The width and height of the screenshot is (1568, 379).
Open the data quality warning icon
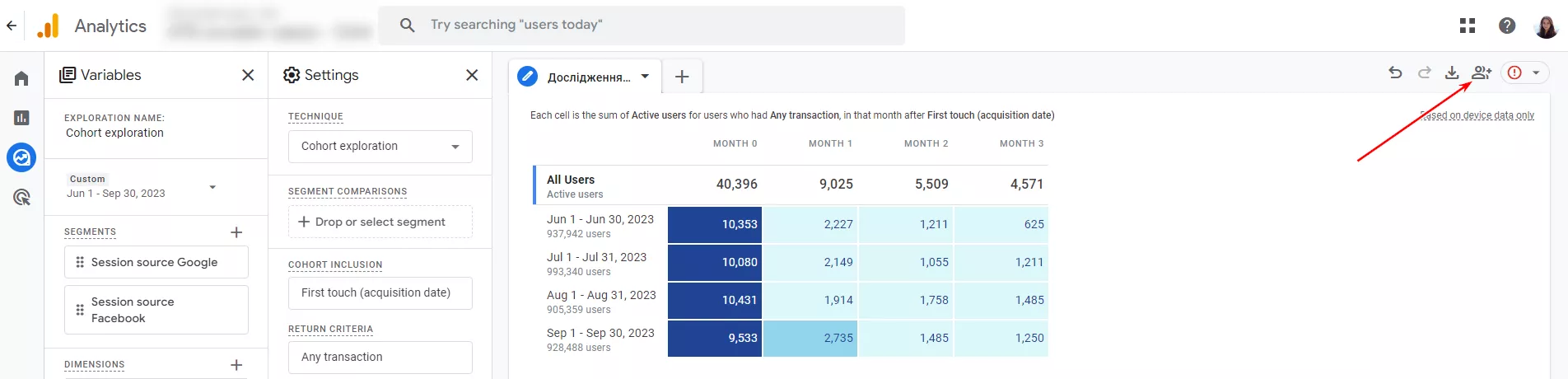(x=1514, y=73)
